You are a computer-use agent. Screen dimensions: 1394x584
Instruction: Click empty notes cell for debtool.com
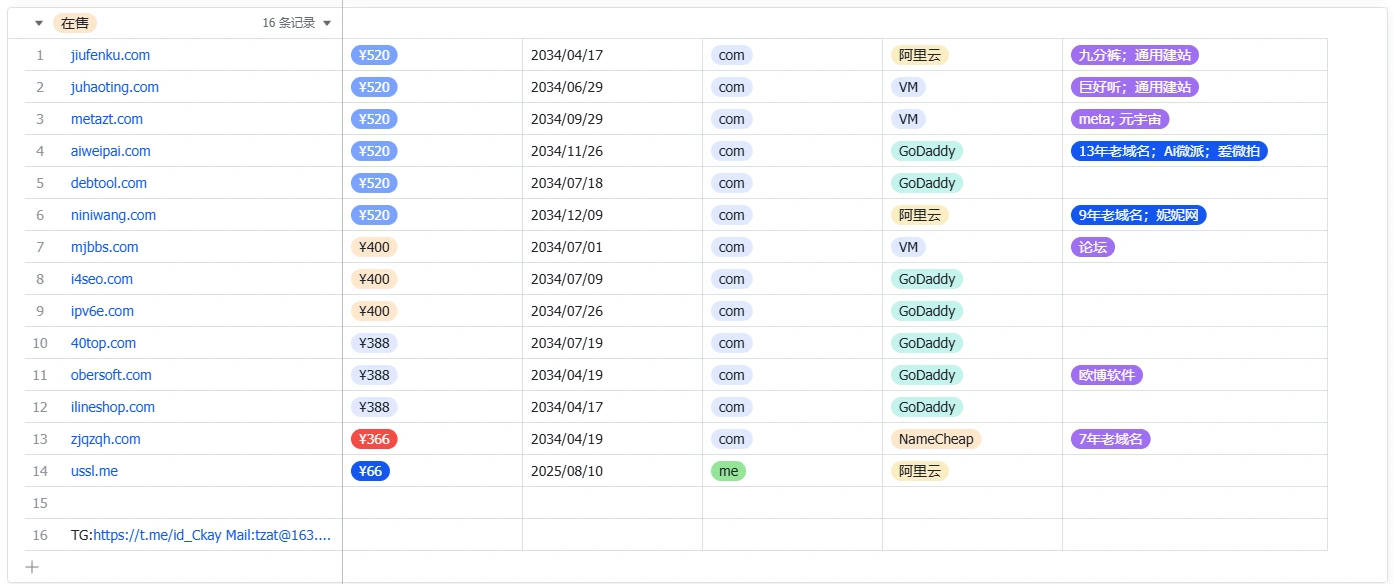tap(1194, 183)
